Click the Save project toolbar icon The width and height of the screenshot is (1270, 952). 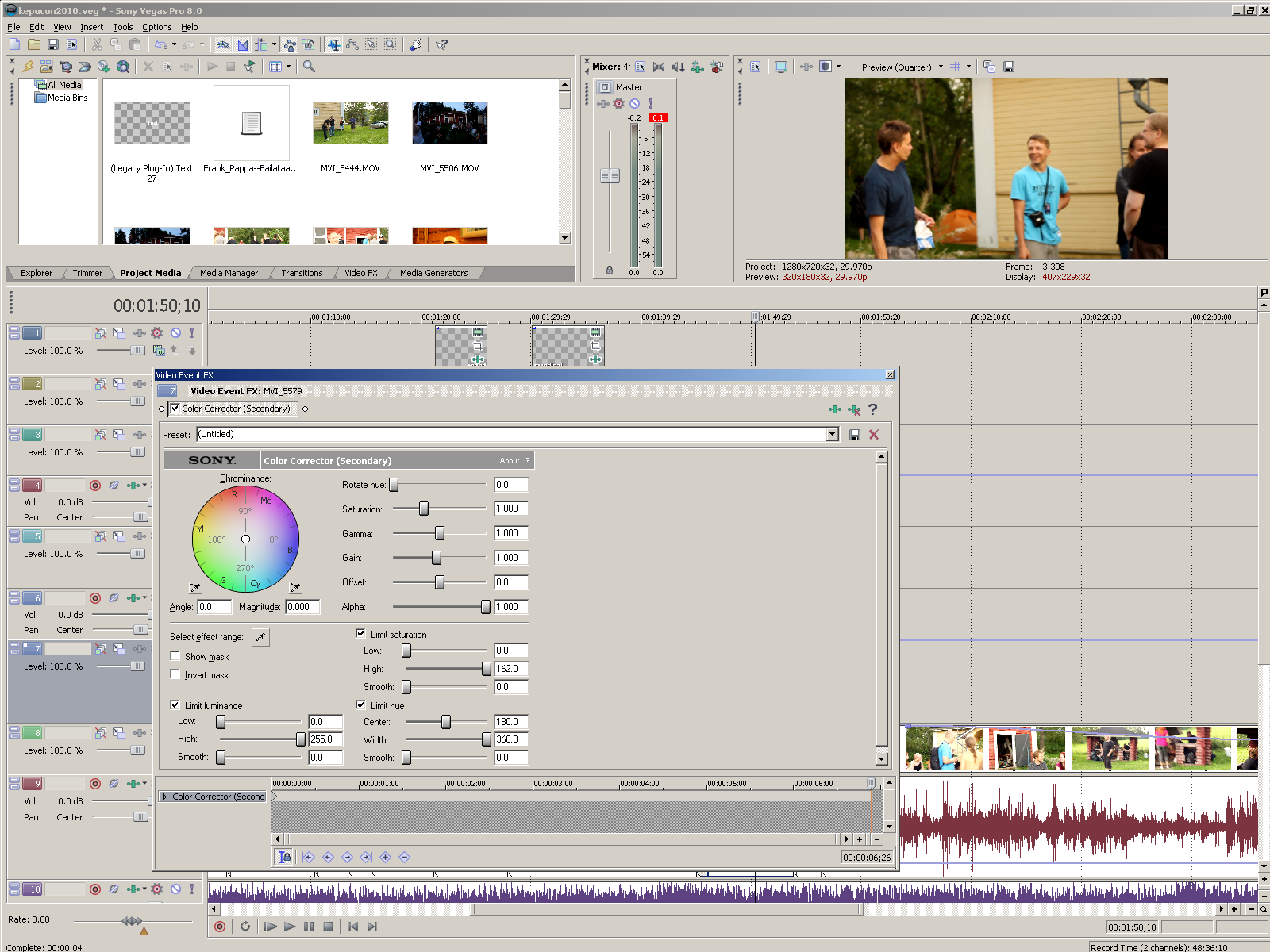click(53, 45)
